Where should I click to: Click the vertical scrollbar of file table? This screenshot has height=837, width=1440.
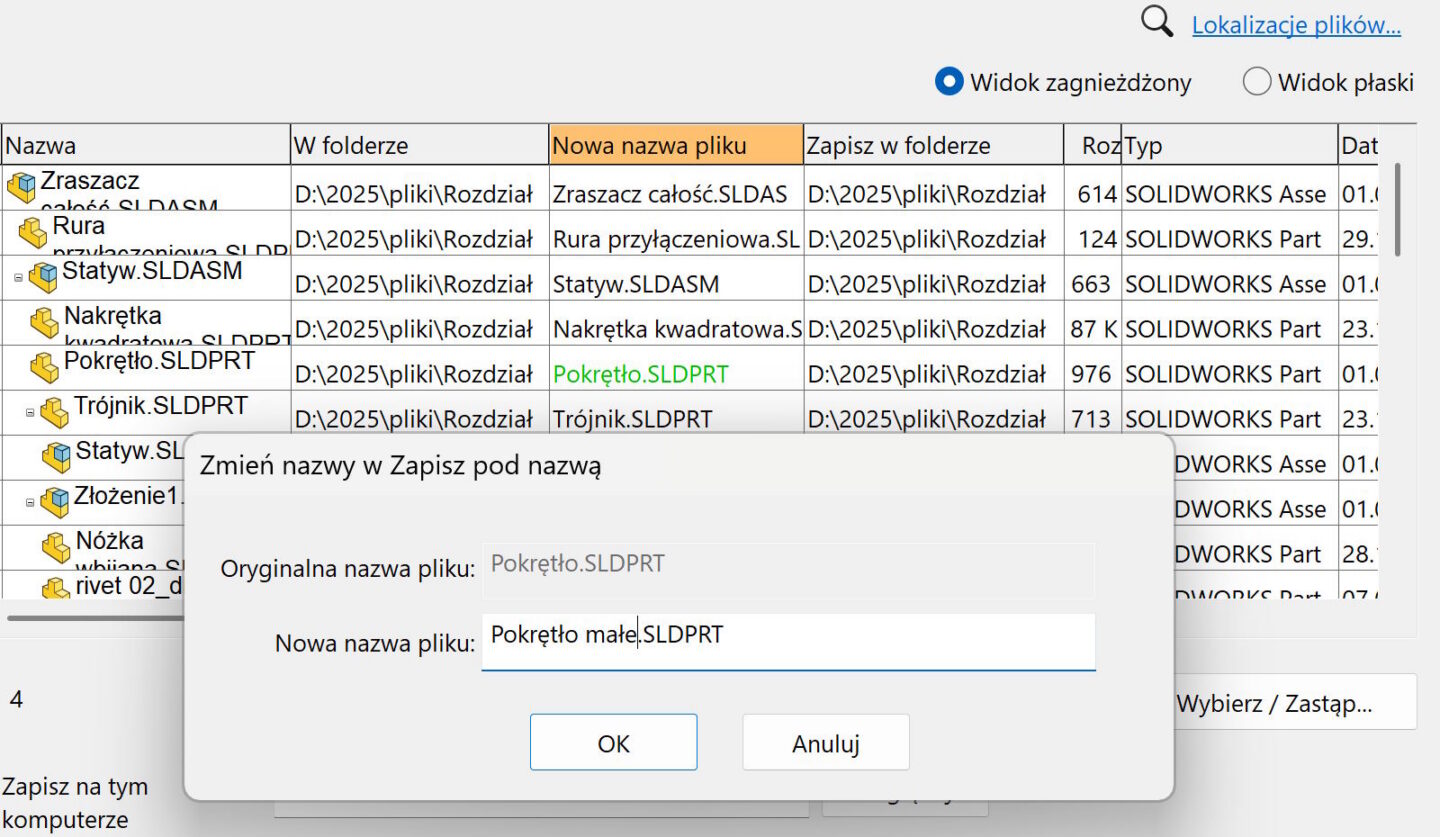coord(1396,210)
